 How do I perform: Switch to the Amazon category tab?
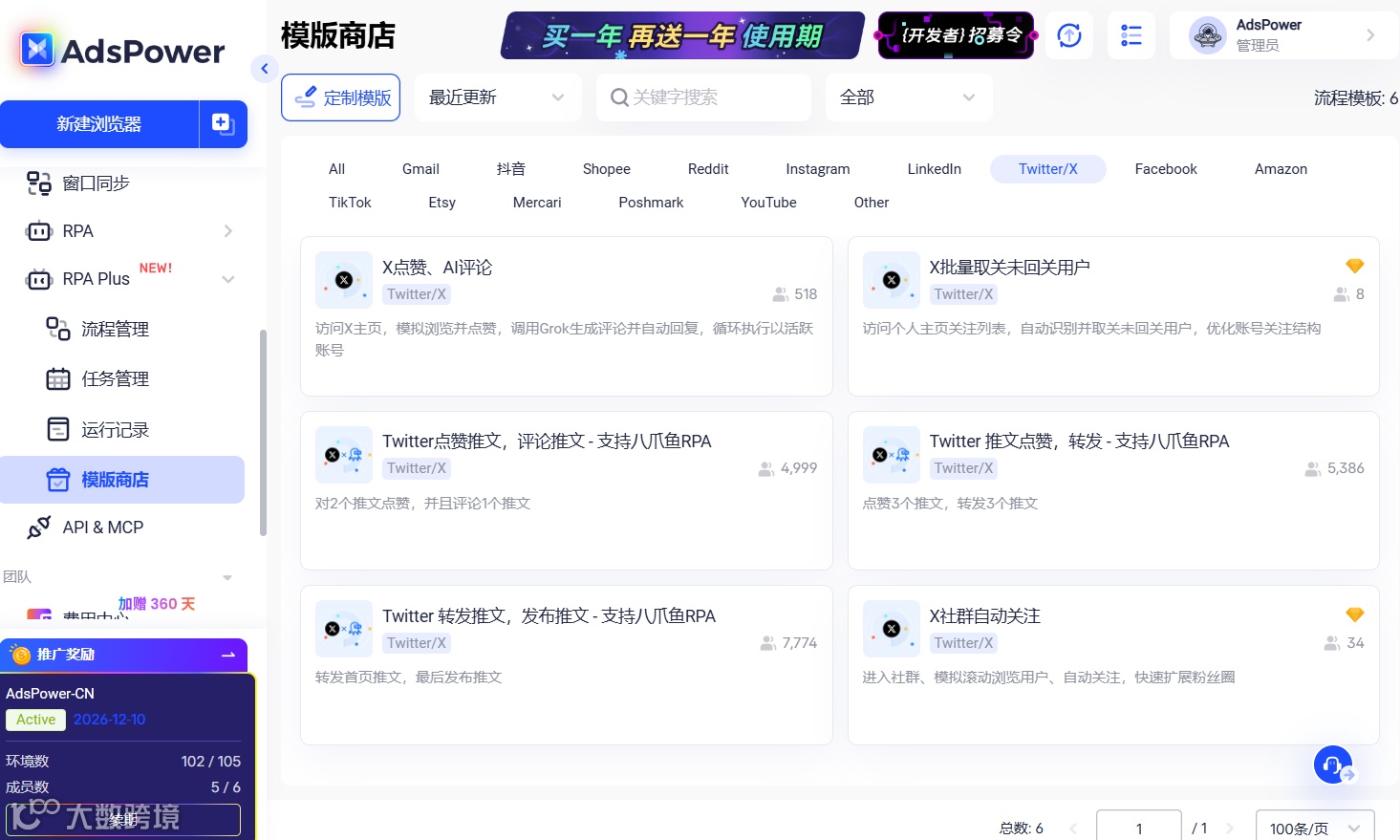pyautogui.click(x=1281, y=169)
